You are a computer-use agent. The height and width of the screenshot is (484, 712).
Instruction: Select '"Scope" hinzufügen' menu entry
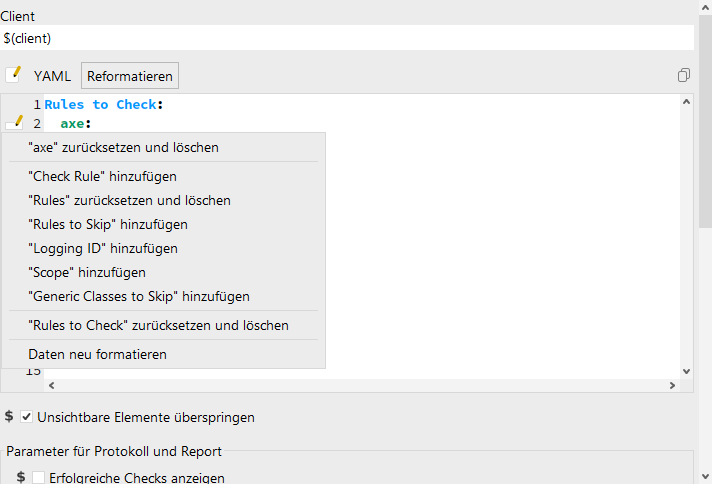[86, 272]
